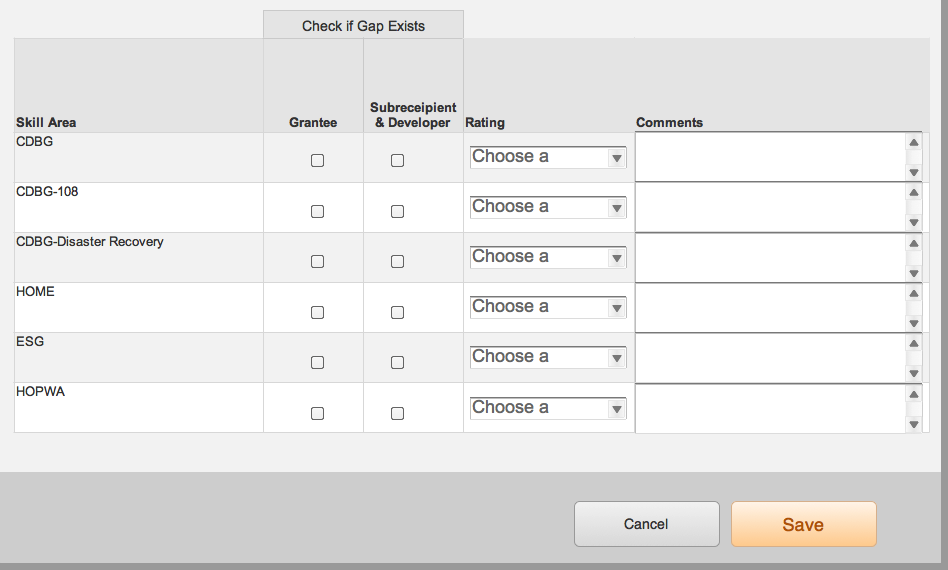Check Subrecipient & Developer box for ESG
Image resolution: width=948 pixels, height=570 pixels.
coord(397,362)
